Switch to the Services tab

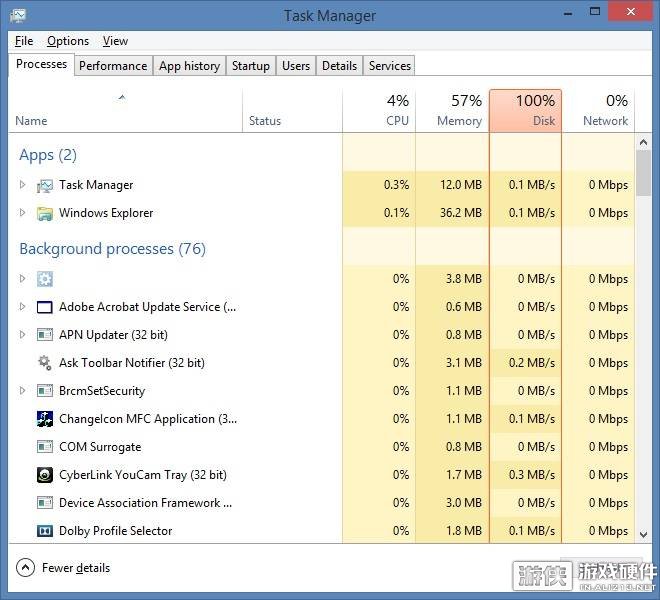click(389, 66)
